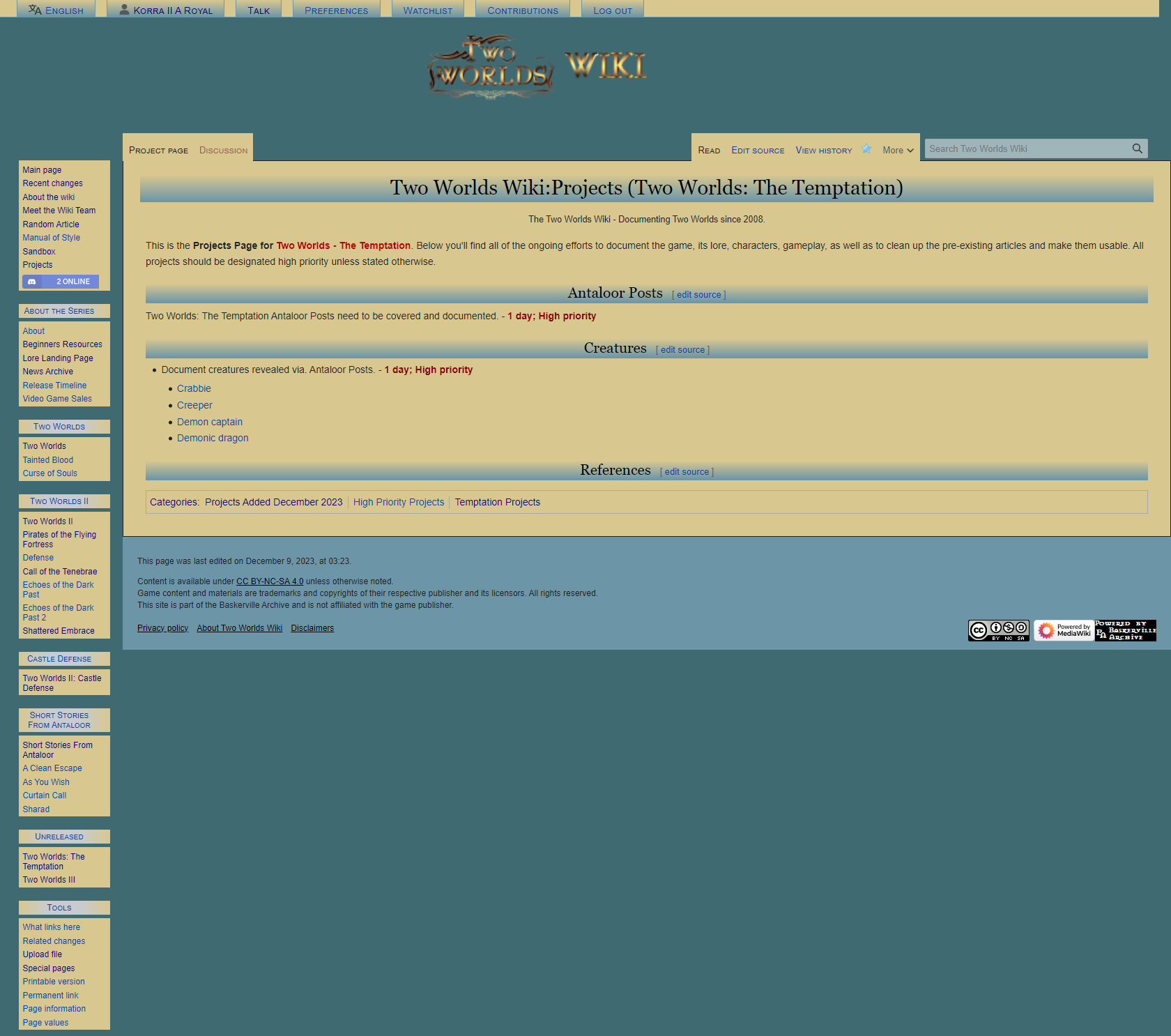Open Projects Added December 2023 category
Screen dimensions: 1171x1036
pos(274,502)
